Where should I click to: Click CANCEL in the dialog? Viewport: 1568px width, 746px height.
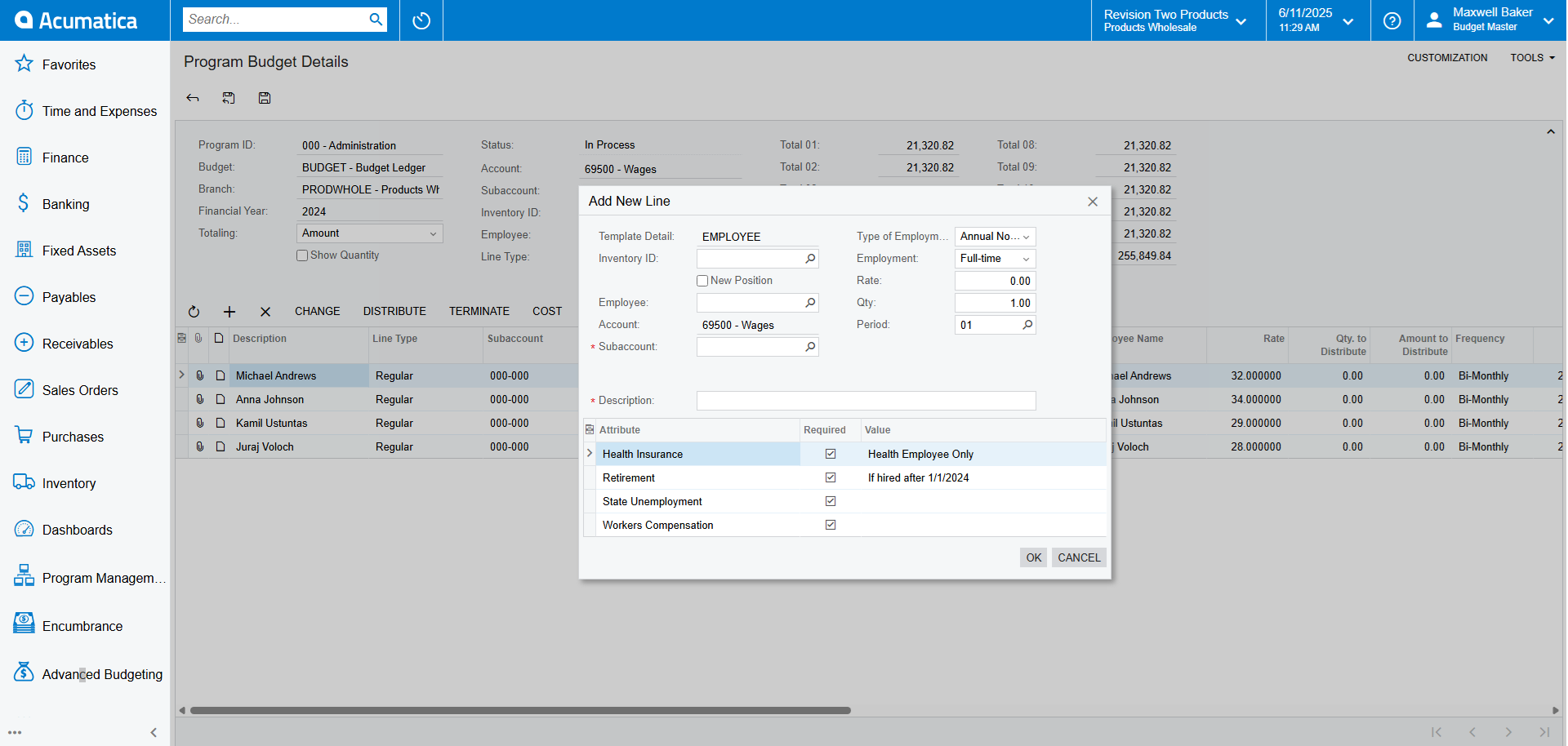[x=1079, y=557]
